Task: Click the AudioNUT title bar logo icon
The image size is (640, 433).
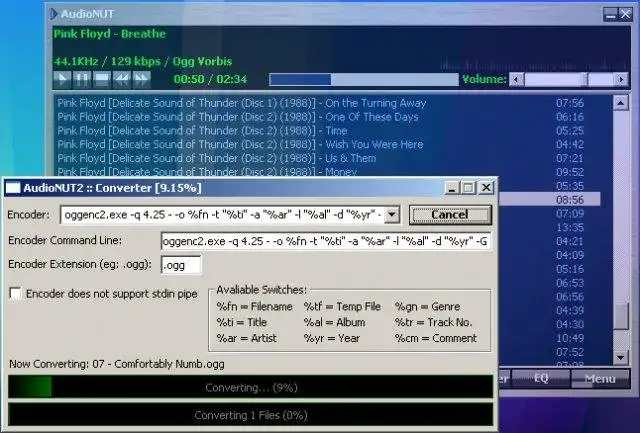Action: 53,14
